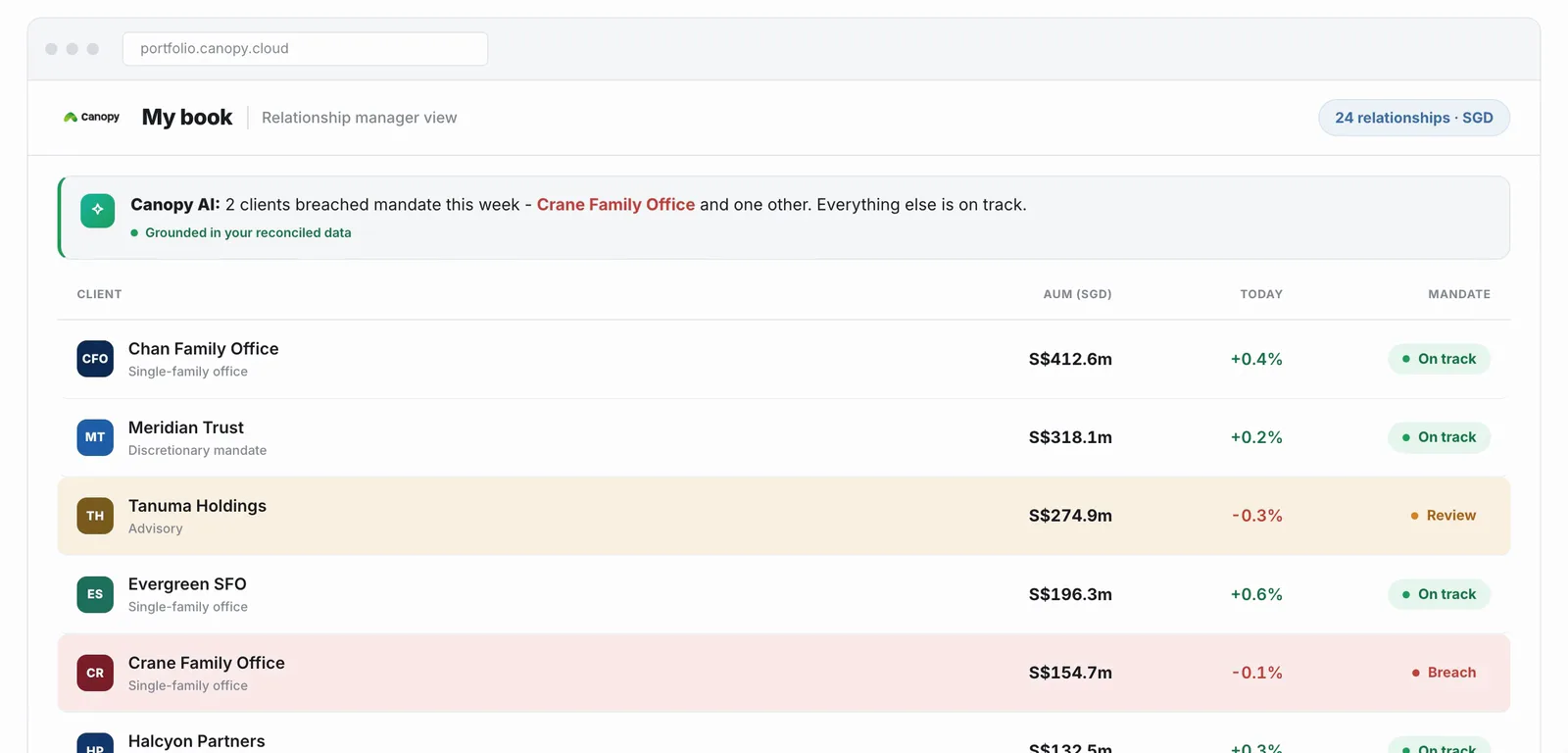This screenshot has height=753, width=1568.
Task: Select the Halcyon Partners client name
Action: click(197, 741)
